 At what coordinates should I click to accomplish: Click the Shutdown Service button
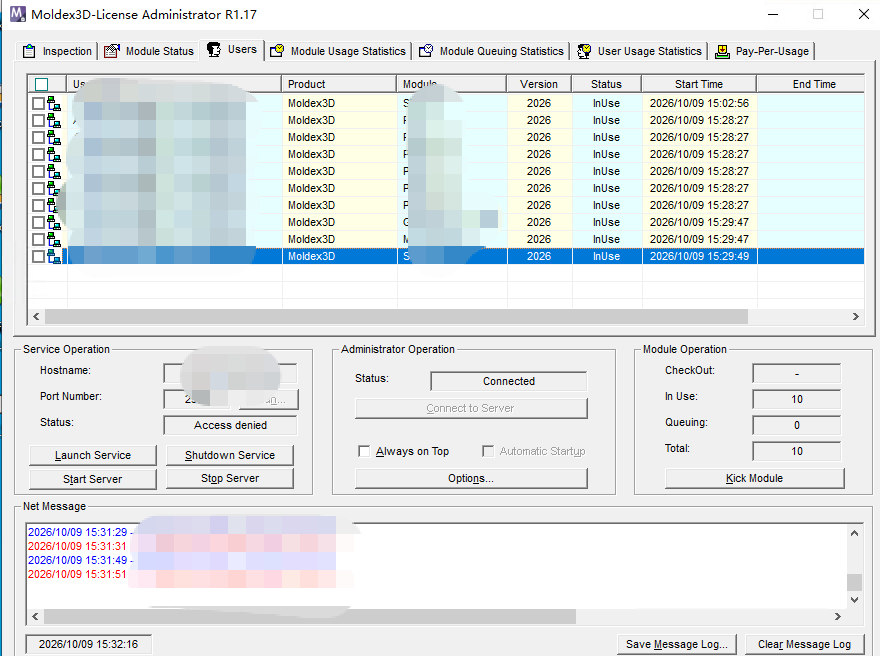click(x=230, y=455)
